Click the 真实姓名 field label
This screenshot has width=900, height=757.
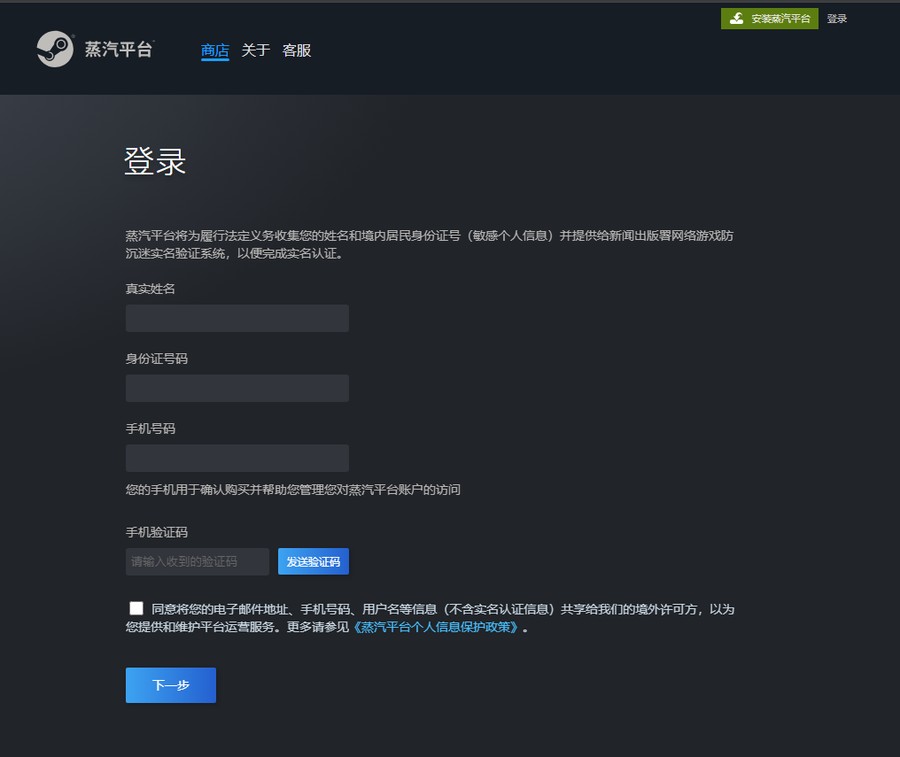click(150, 289)
